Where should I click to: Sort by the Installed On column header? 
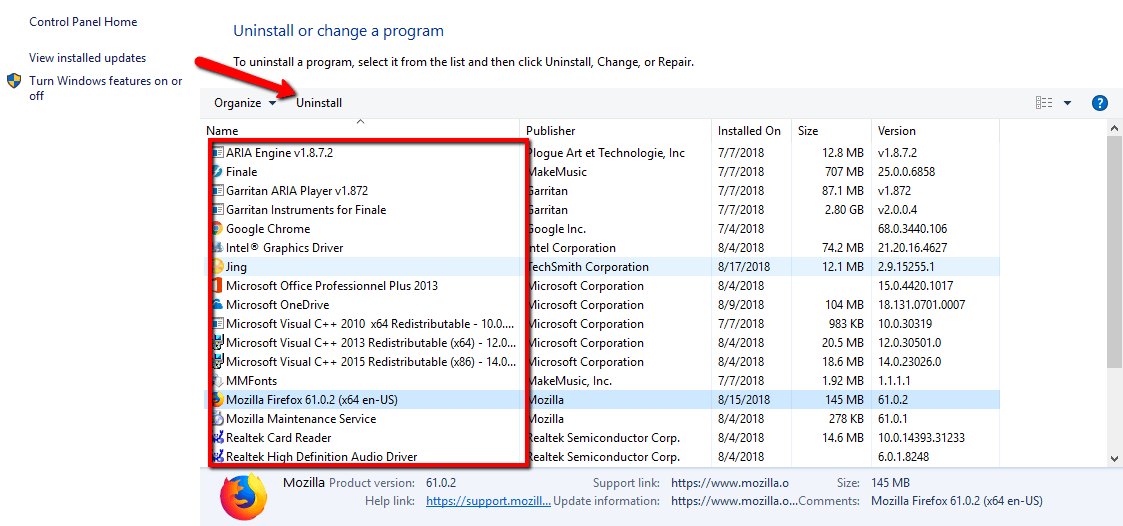[x=749, y=131]
